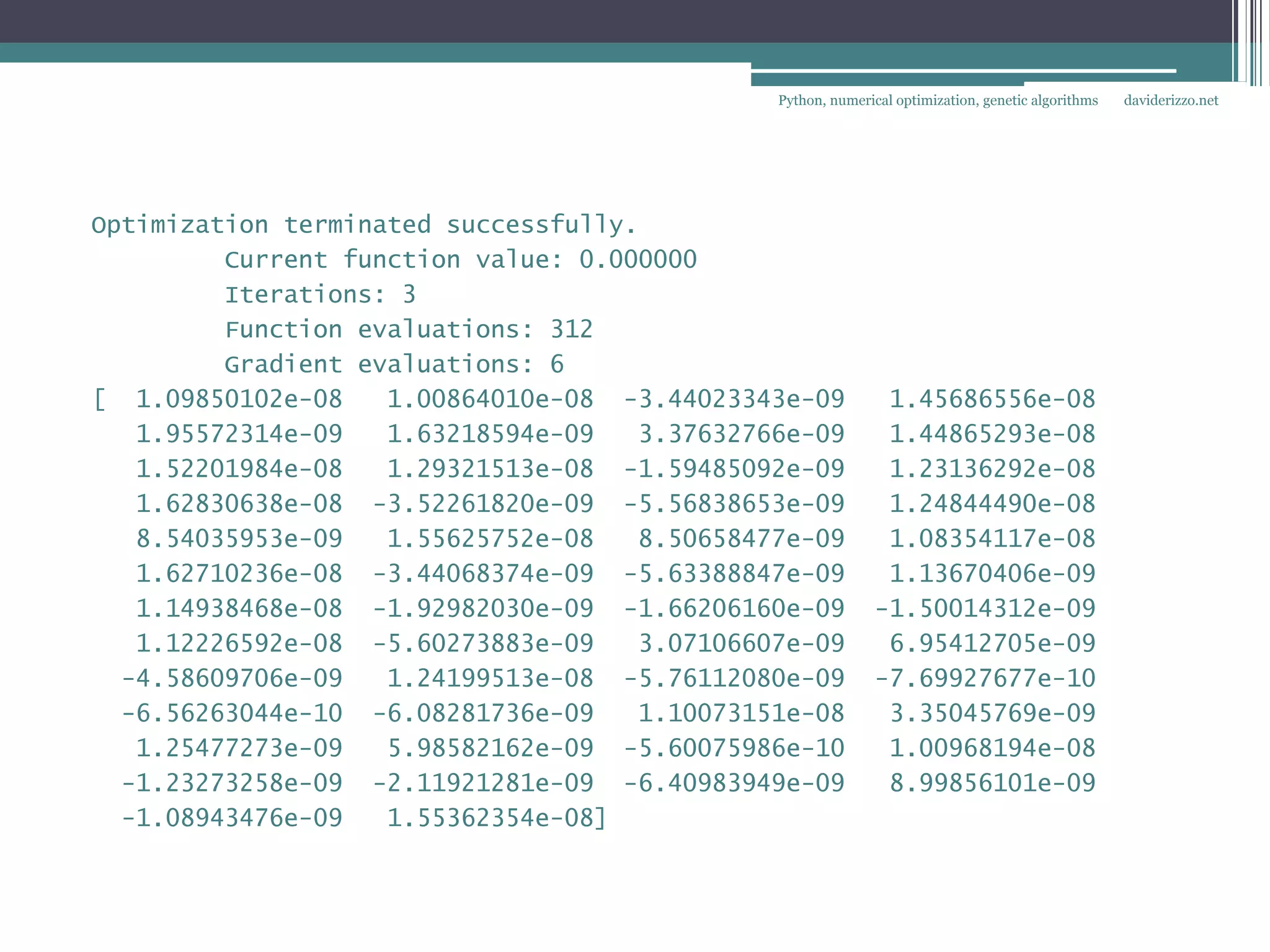Click the value -1.50014312e-09
The image size is (1270, 952).
(985, 609)
